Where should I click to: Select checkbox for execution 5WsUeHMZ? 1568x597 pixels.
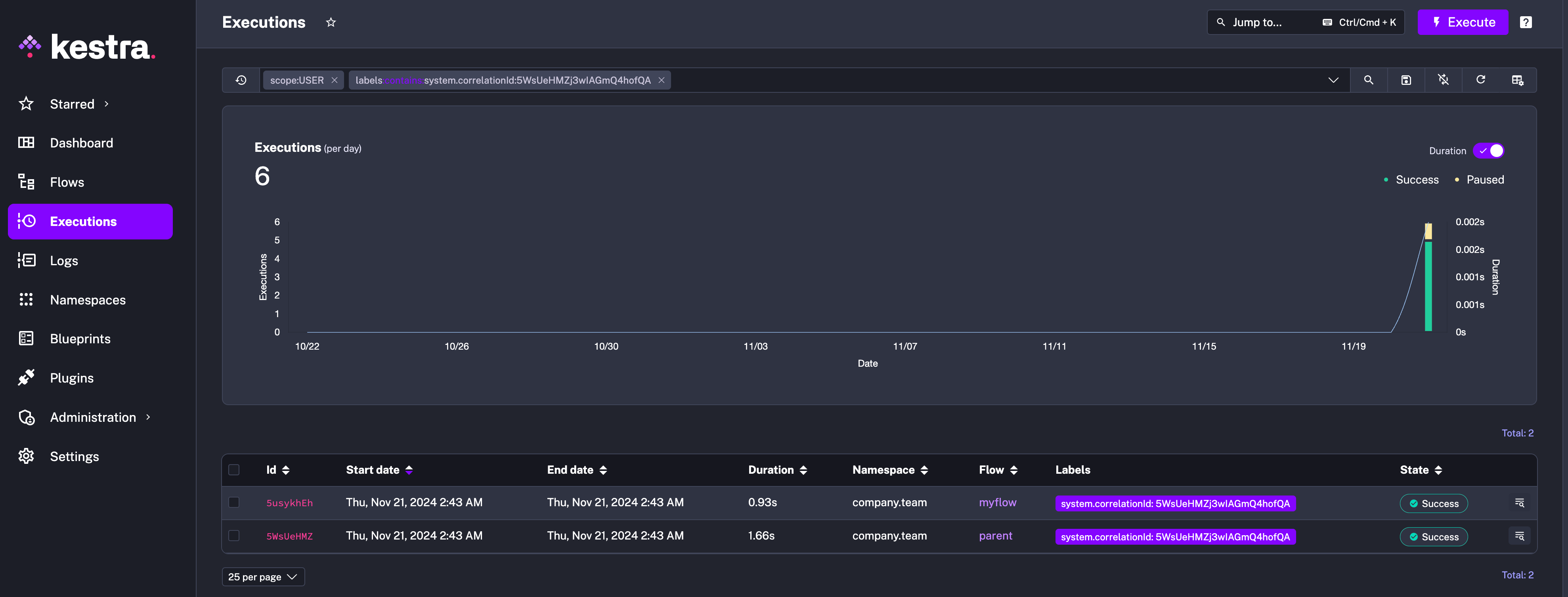pyautogui.click(x=234, y=536)
